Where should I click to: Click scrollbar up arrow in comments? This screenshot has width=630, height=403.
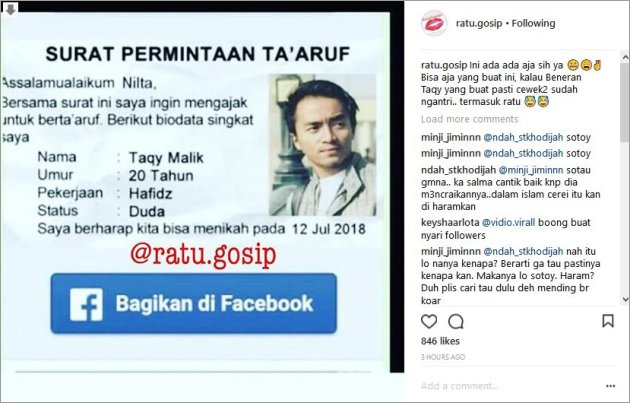pyautogui.click(x=625, y=58)
